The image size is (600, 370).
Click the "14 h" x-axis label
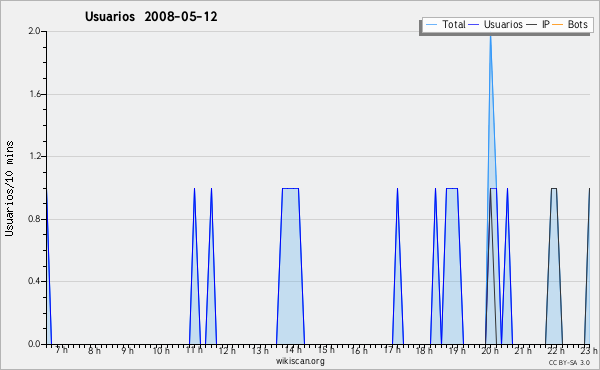pyautogui.click(x=293, y=350)
